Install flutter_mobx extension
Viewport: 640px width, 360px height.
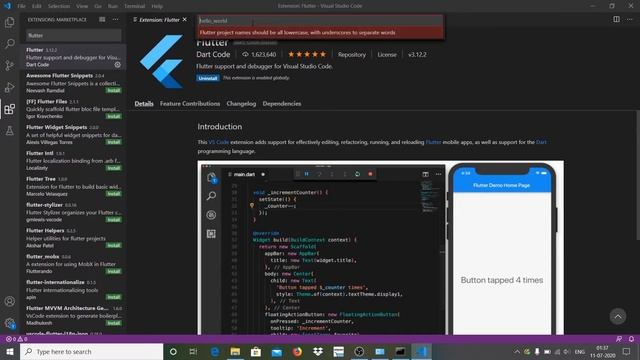pyautogui.click(x=114, y=271)
